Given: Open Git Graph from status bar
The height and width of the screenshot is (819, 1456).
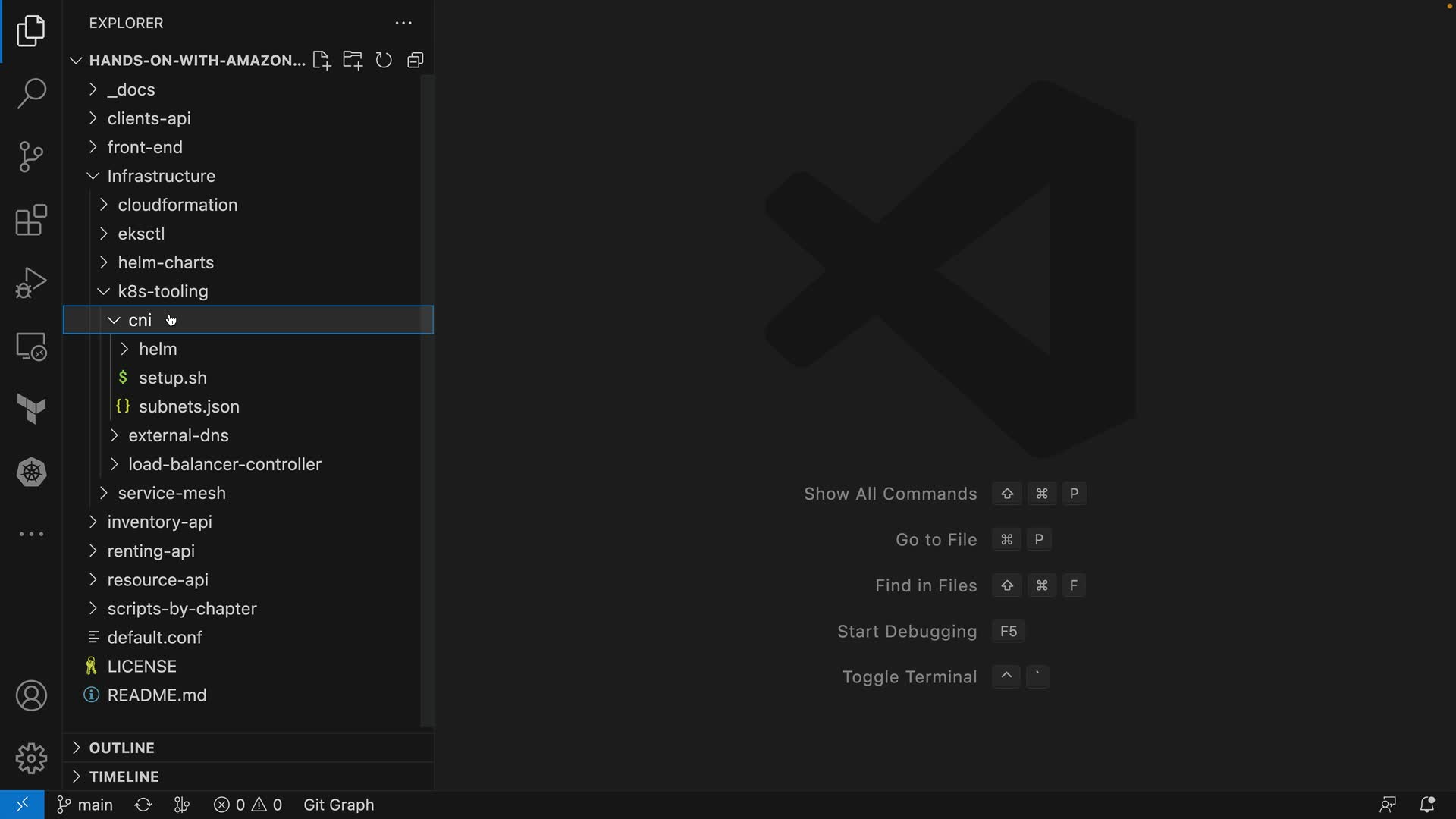Looking at the screenshot, I should 338,805.
